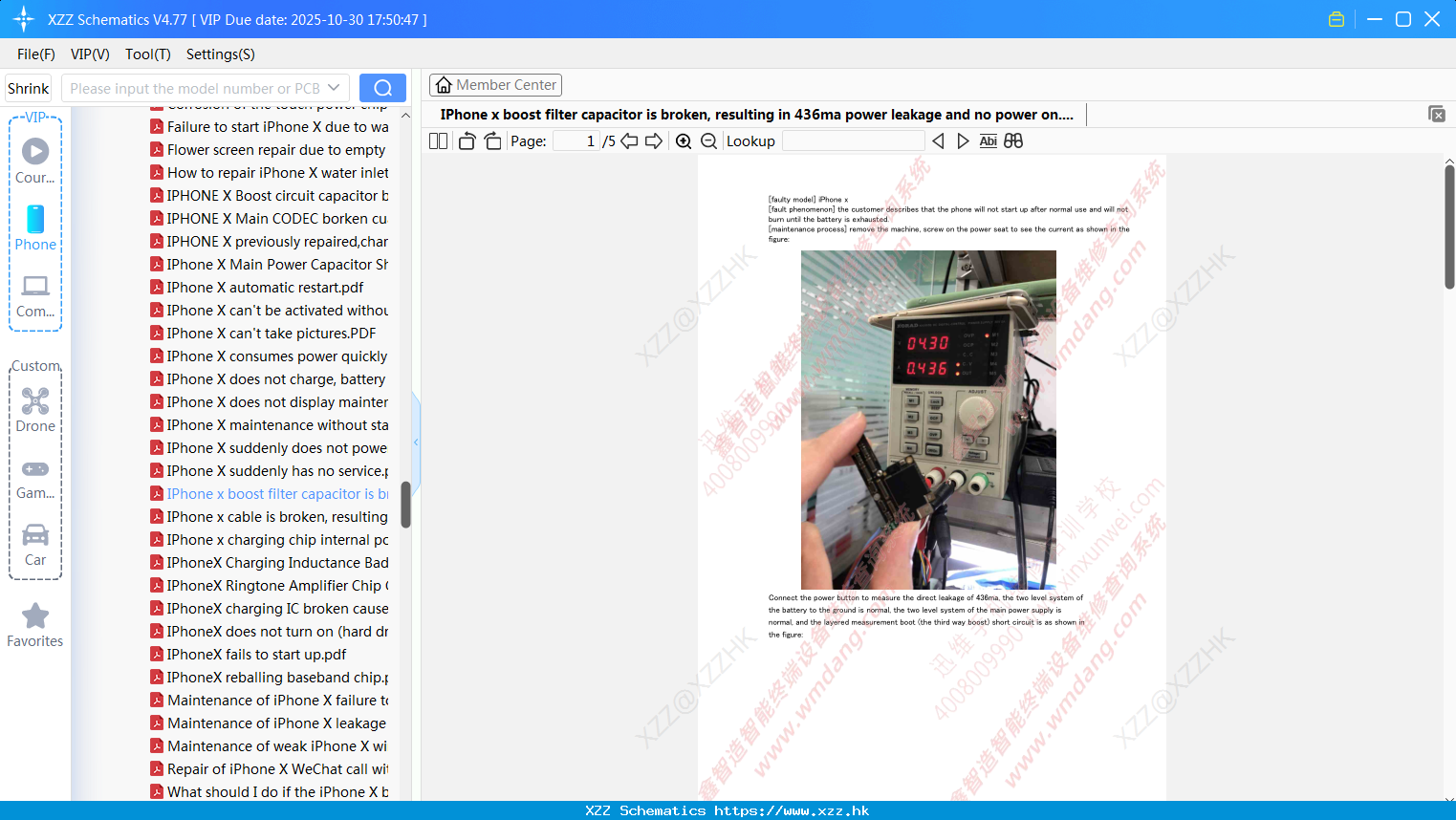Select the Phone sidebar category
1456x820 pixels.
[35, 228]
